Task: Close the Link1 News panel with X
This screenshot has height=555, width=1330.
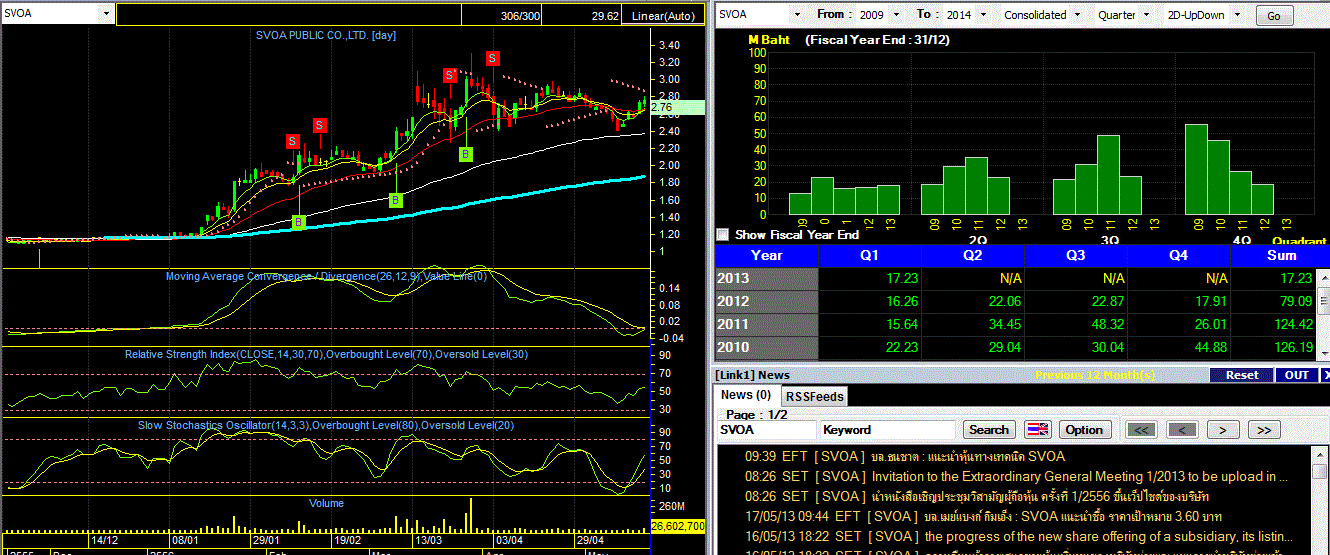Action: [1326, 375]
